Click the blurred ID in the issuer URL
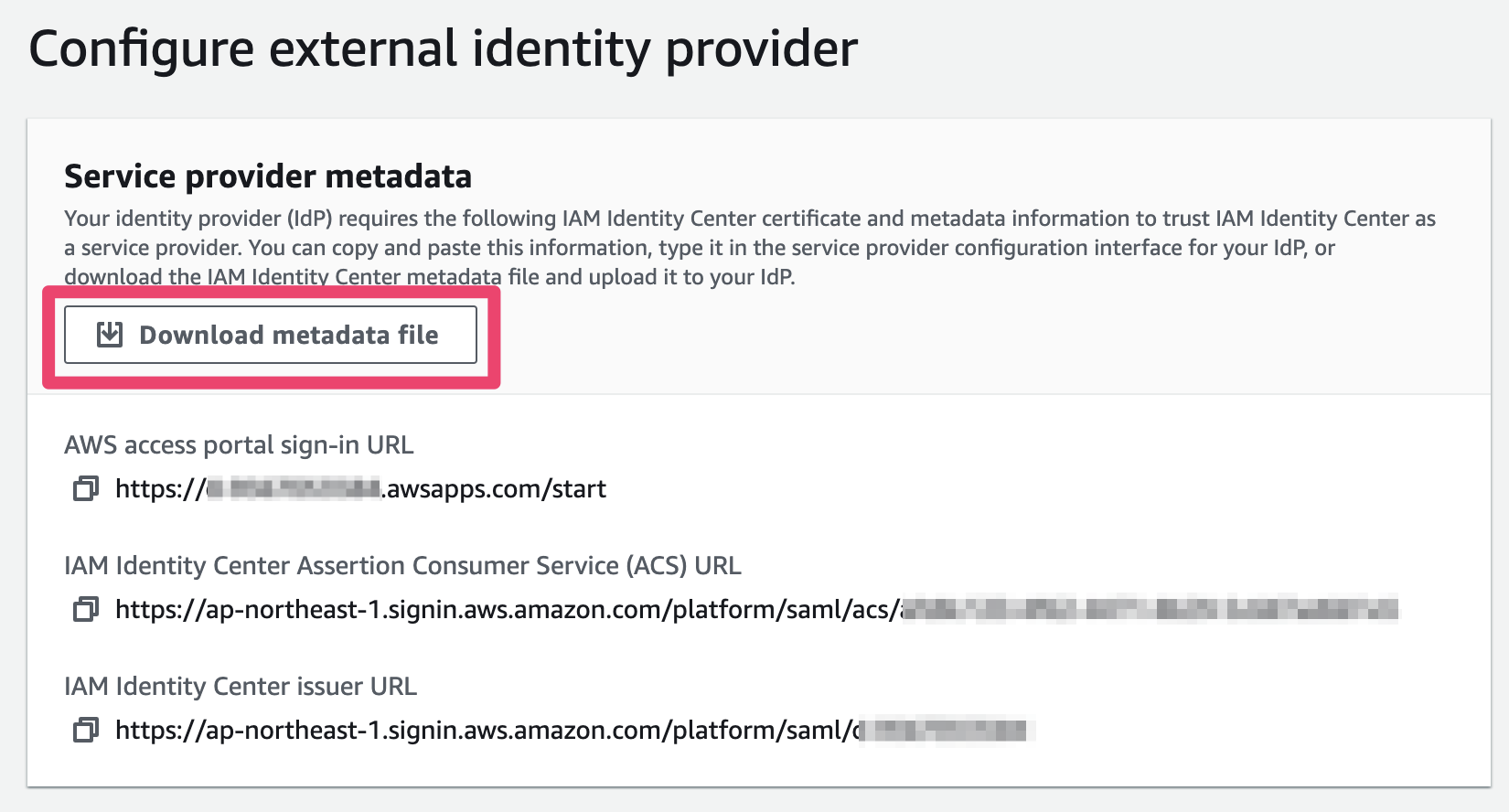The height and width of the screenshot is (812, 1509). pos(944,730)
